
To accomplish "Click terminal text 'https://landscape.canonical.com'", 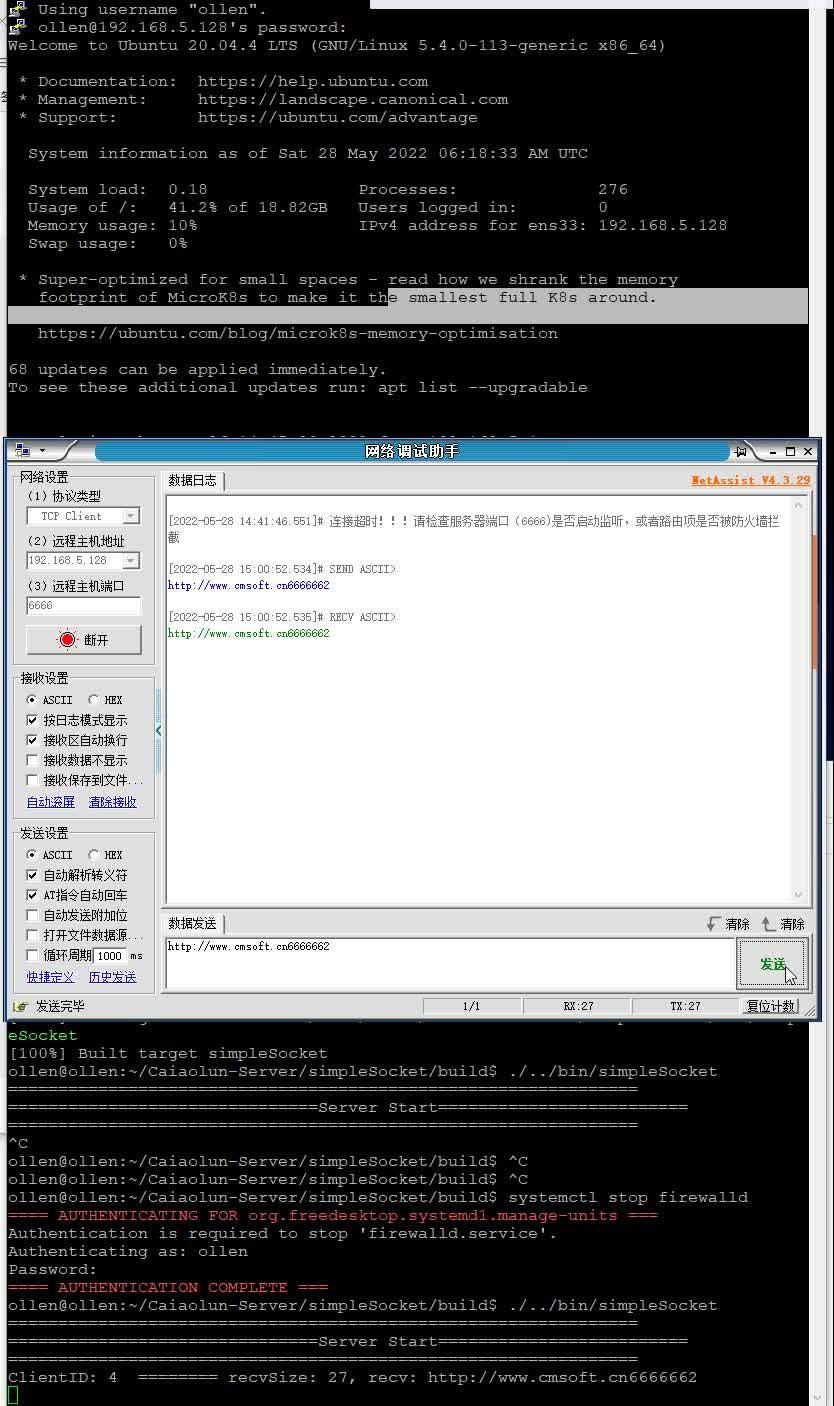I will click(x=353, y=99).
